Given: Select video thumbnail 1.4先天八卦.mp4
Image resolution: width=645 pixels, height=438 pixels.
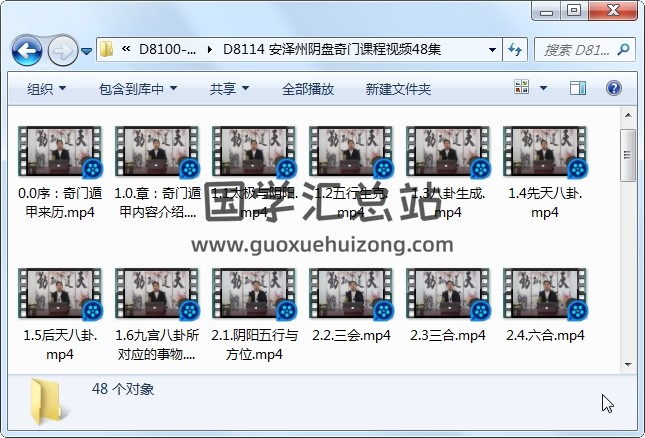Looking at the screenshot, I should click(x=545, y=151).
